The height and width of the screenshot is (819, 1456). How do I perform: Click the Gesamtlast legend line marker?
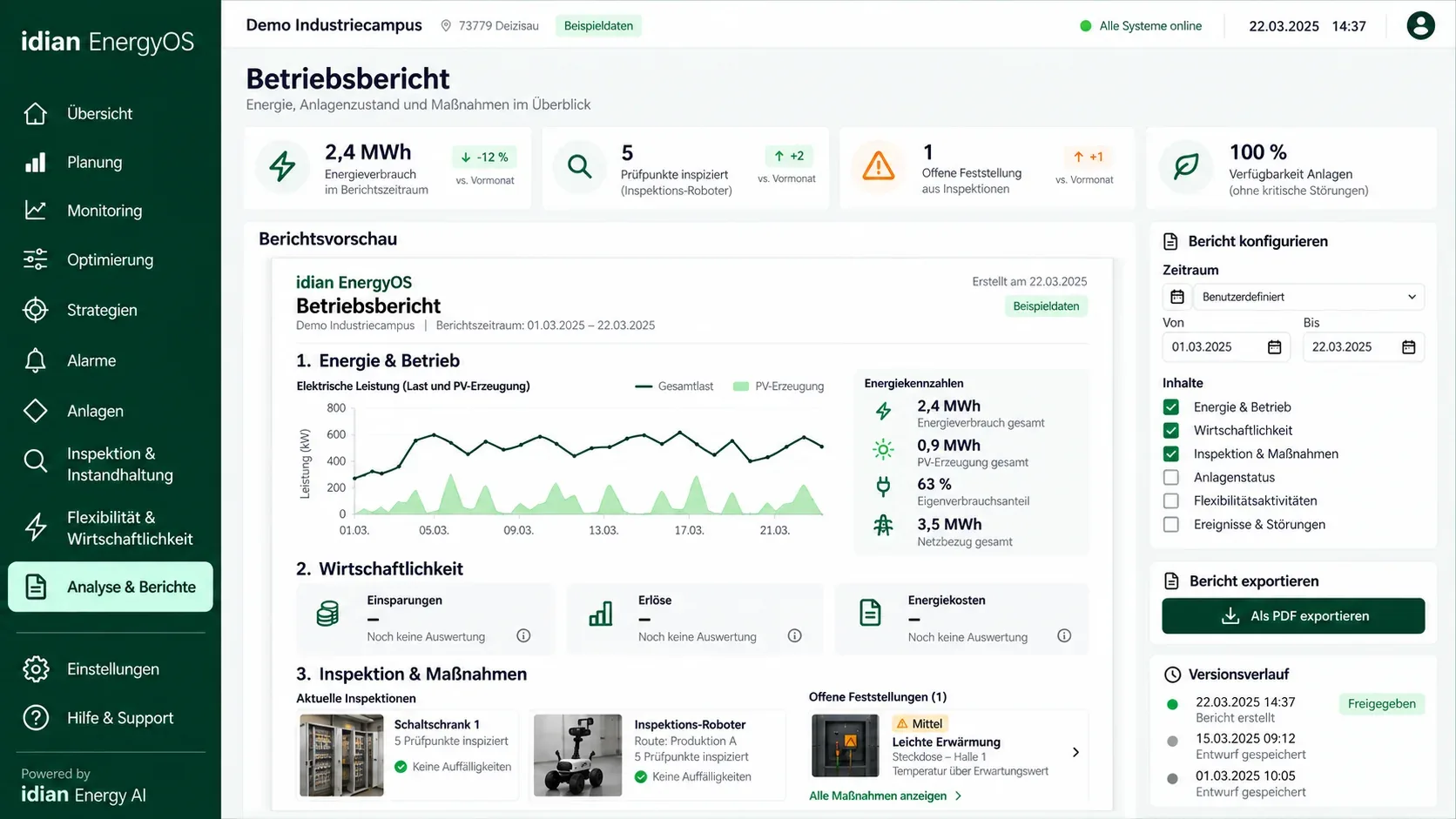coord(644,386)
